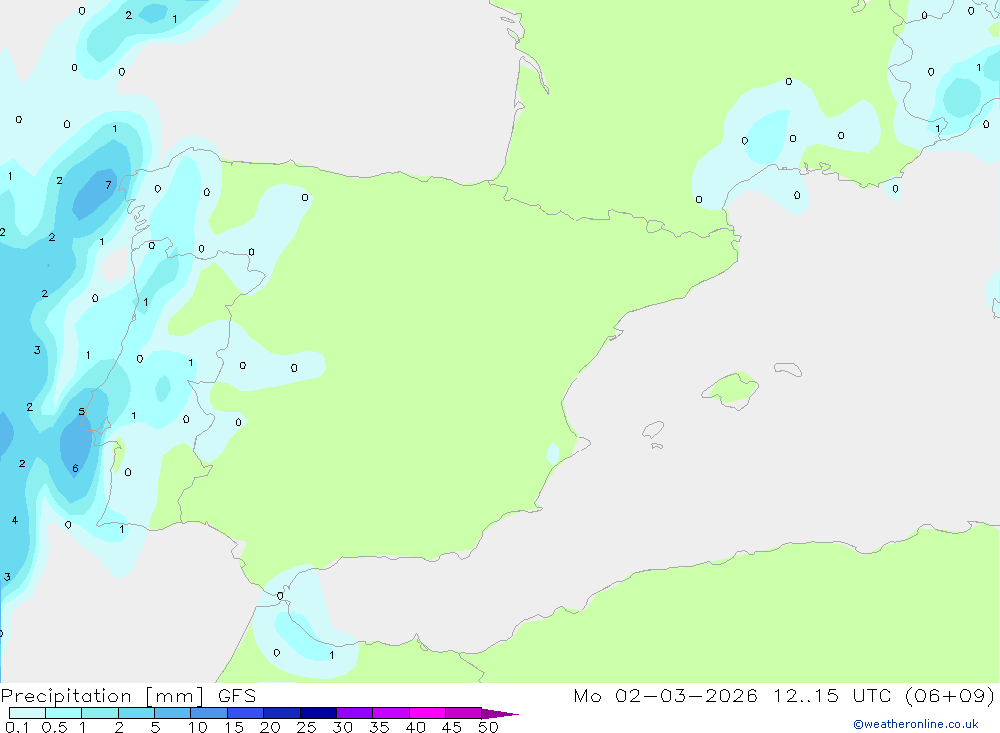Click the 35–40 mm violet legend box

pos(390,713)
